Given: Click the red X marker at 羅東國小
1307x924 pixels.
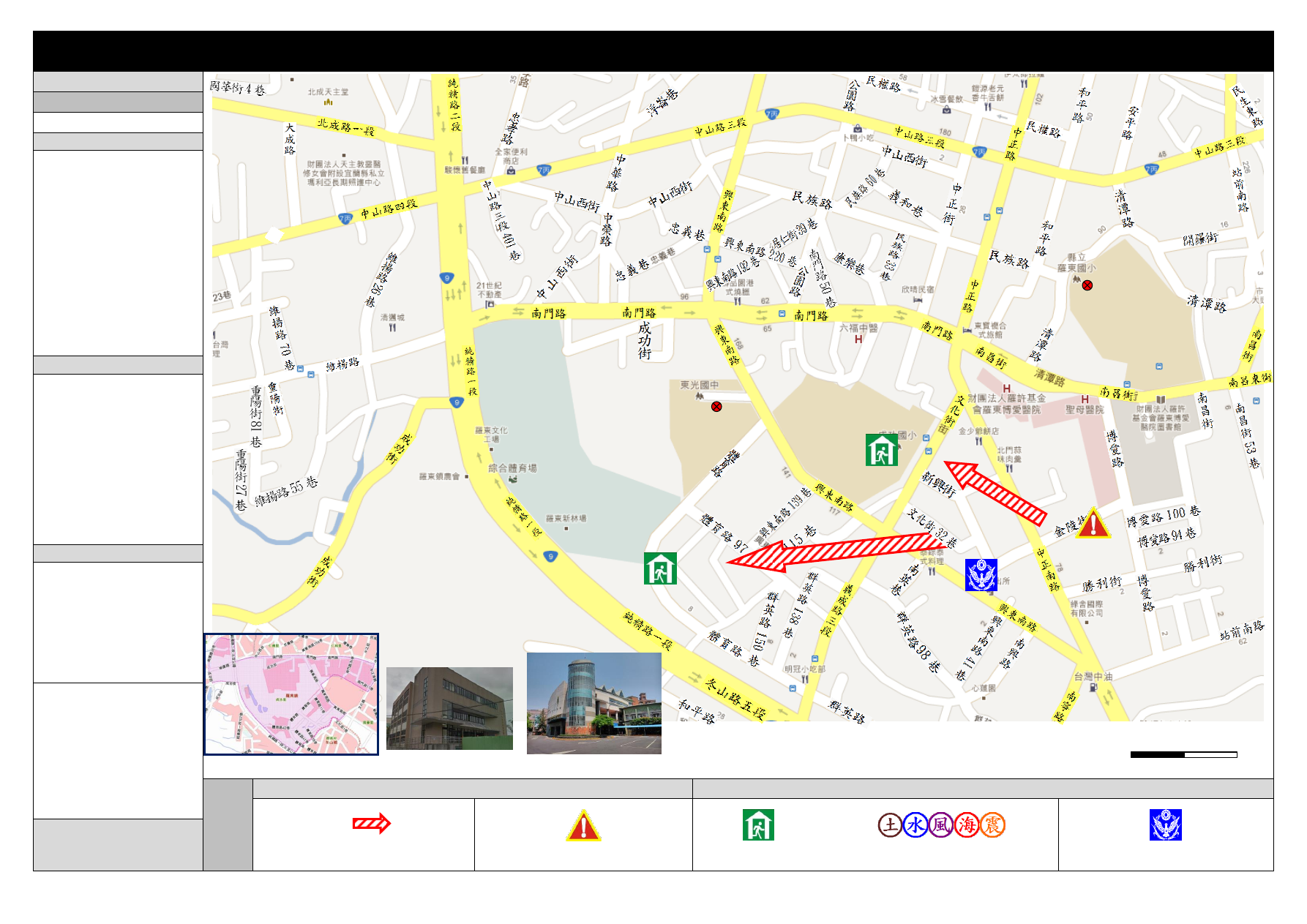Looking at the screenshot, I should tap(1087, 285).
